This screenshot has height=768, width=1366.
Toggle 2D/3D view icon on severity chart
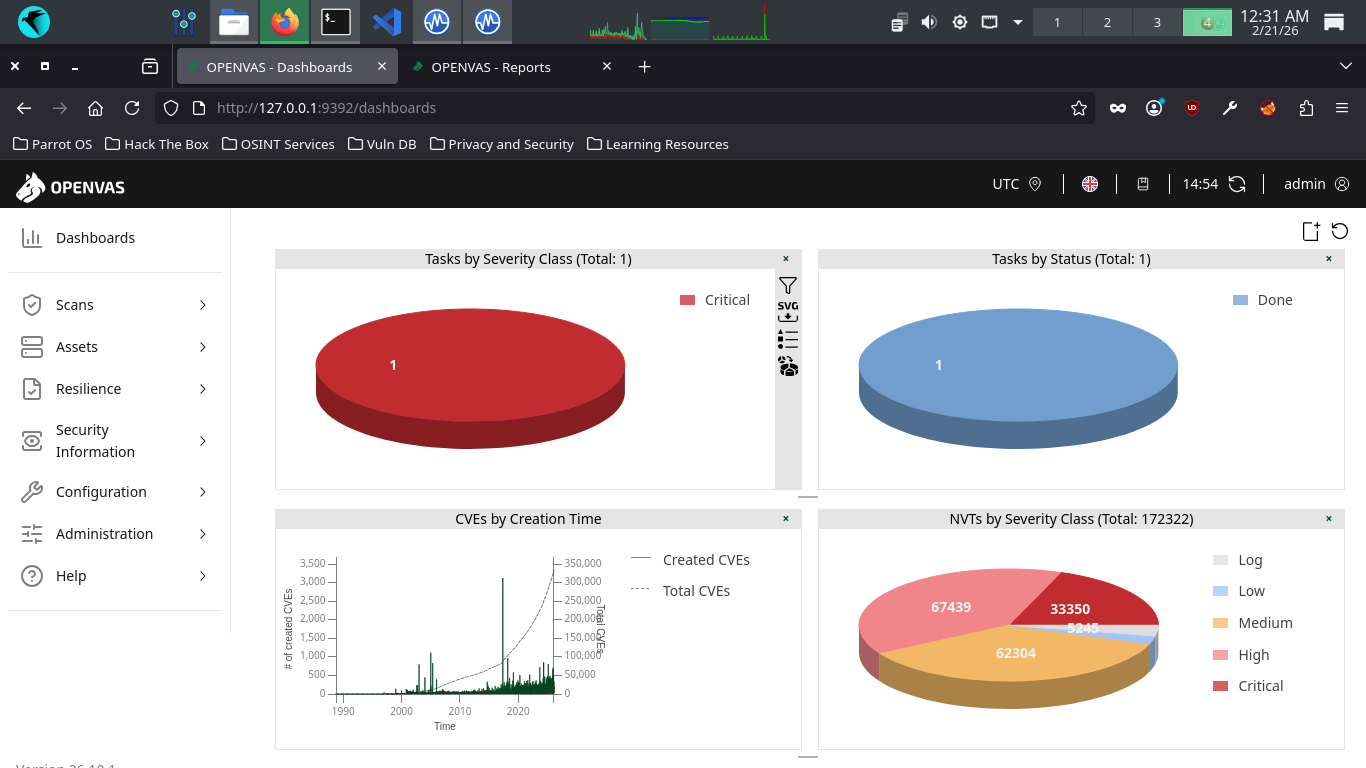(788, 367)
